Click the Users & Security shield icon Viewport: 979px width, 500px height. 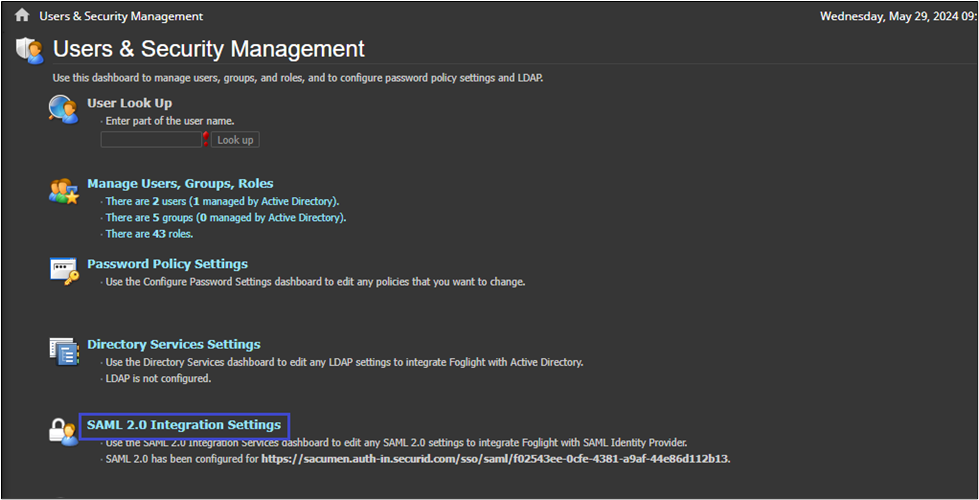tap(30, 49)
